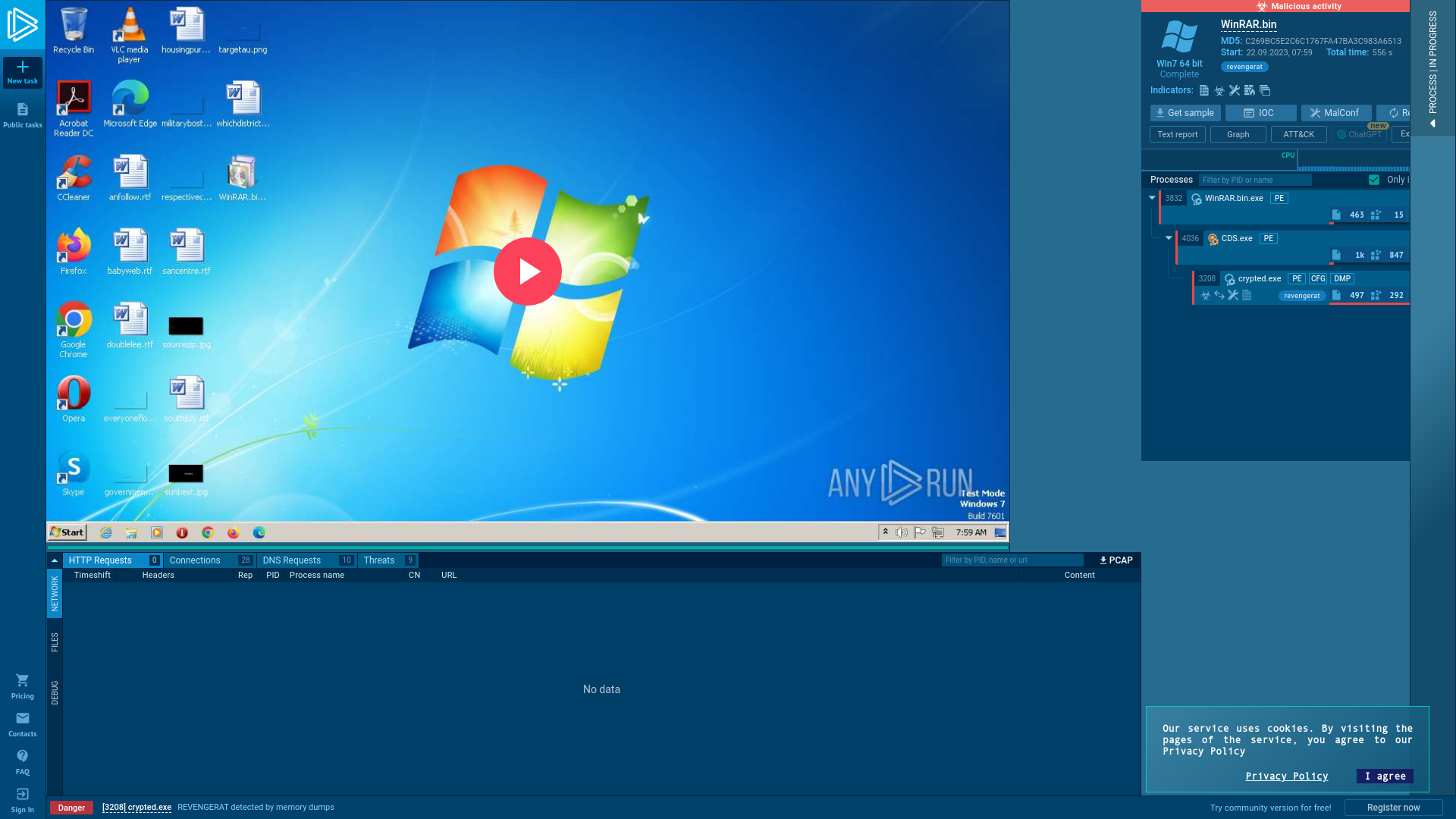Viewport: 1456px width, 819px height.
Task: Click in the Filter by PID or name field
Action: pyautogui.click(x=1255, y=180)
